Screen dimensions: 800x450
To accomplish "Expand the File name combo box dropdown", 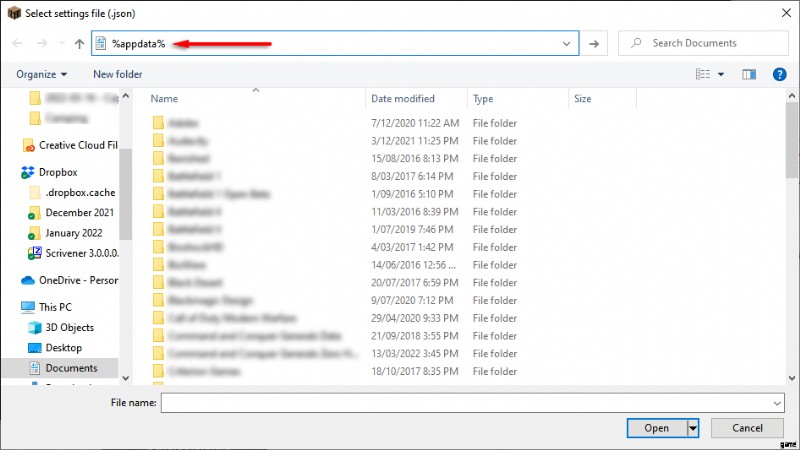I will click(x=777, y=402).
